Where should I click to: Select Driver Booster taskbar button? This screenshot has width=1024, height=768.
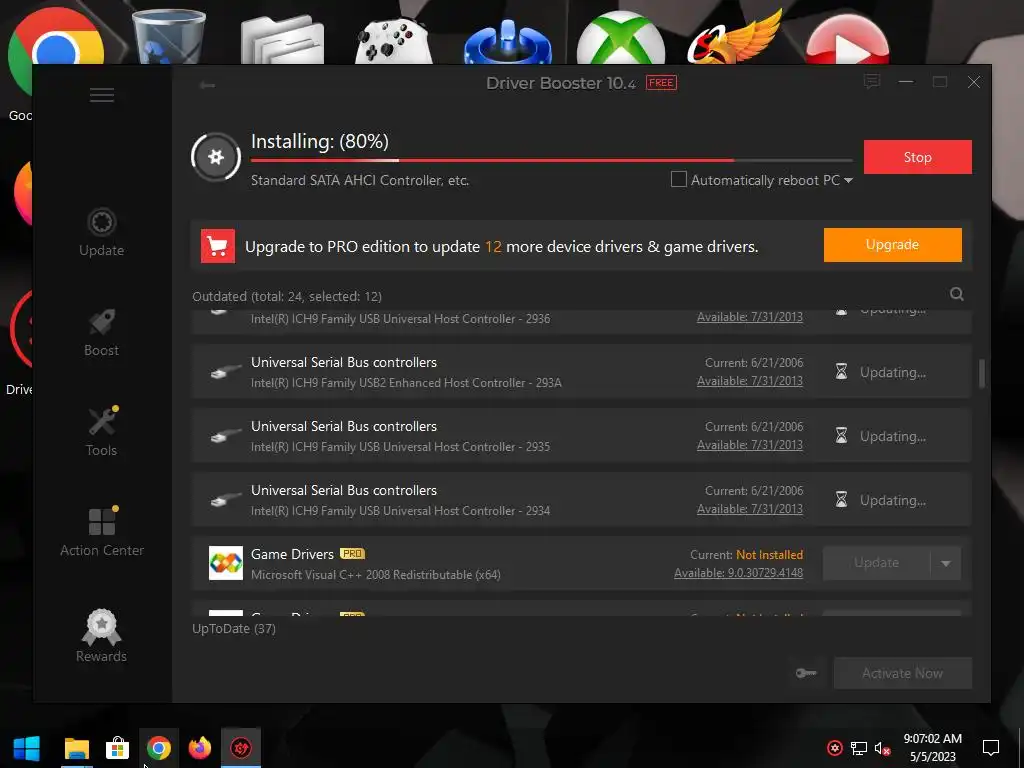[241, 748]
